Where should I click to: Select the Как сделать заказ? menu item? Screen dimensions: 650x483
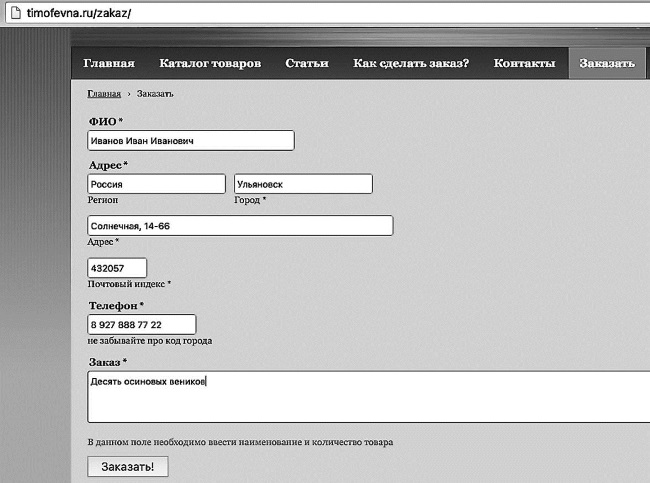411,63
